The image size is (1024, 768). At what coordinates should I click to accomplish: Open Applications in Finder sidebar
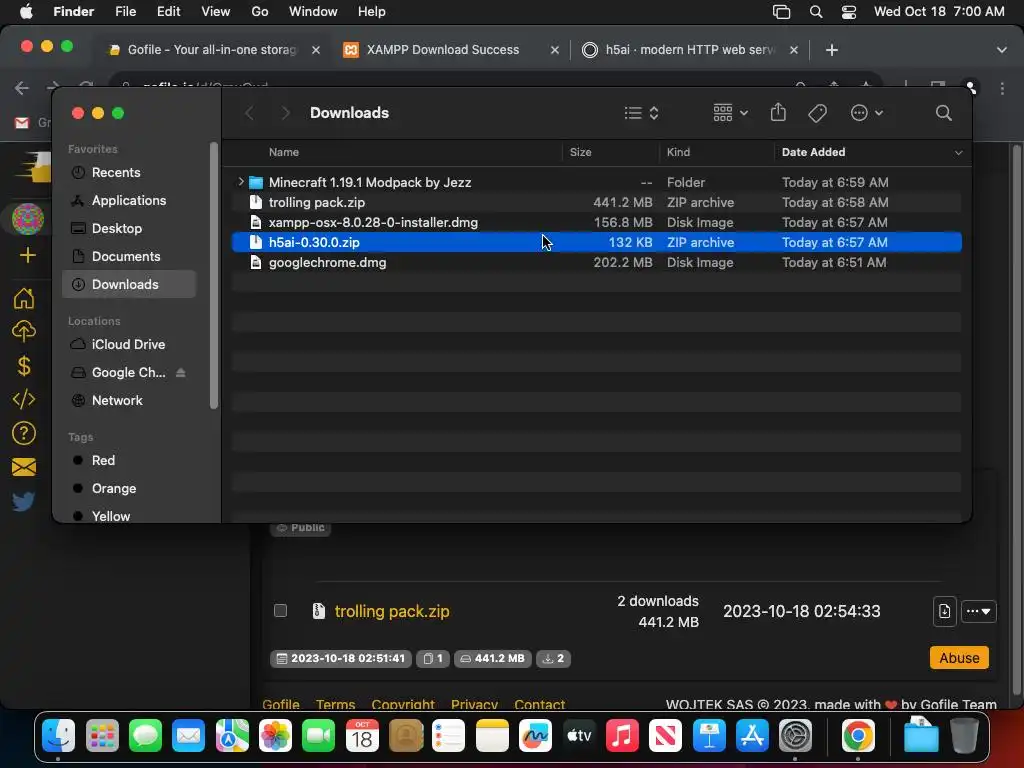click(129, 200)
